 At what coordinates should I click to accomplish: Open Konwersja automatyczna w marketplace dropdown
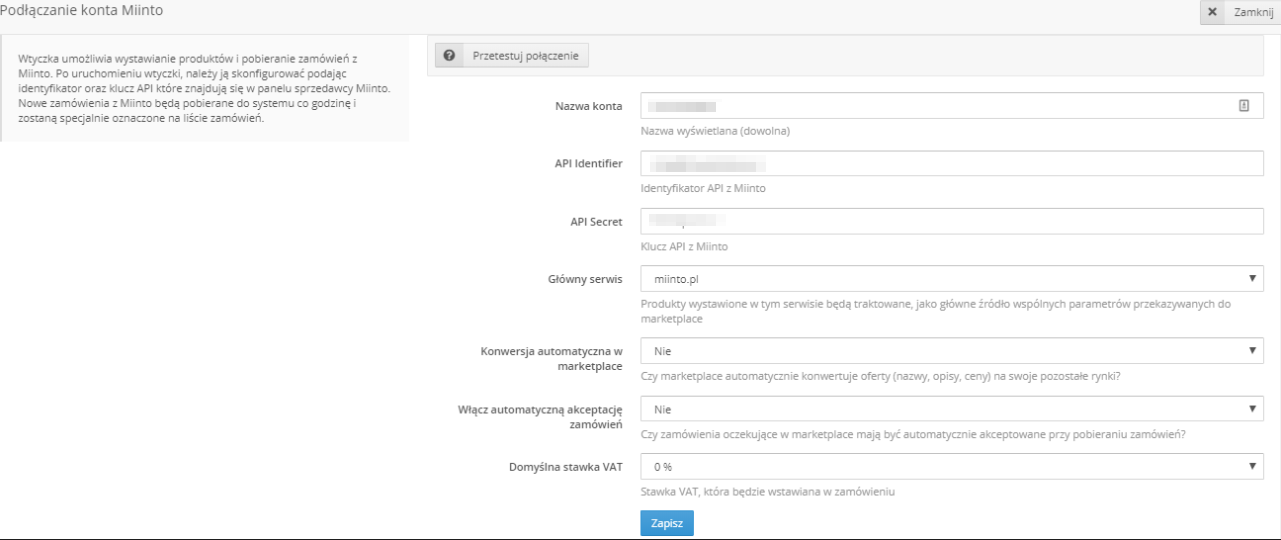pyautogui.click(x=953, y=351)
